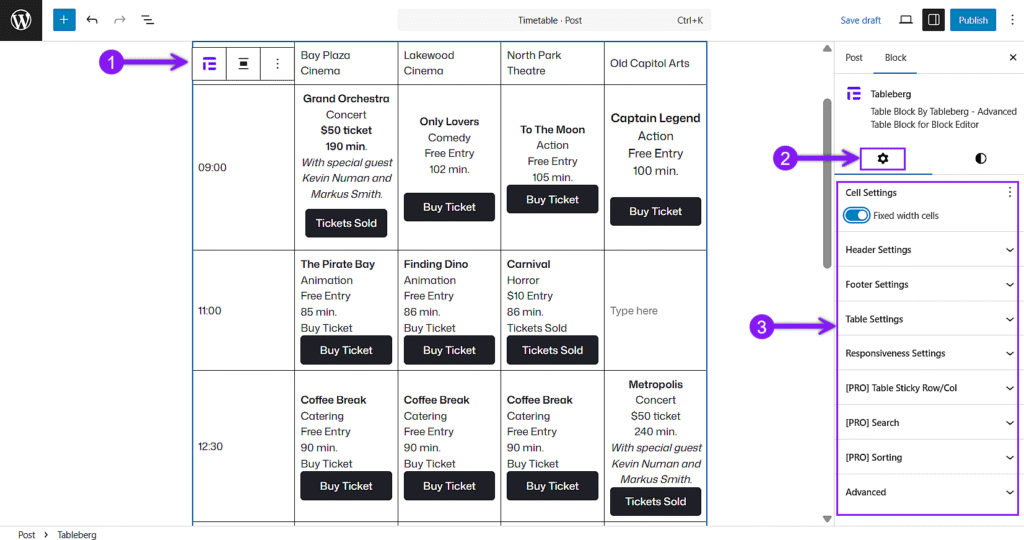
Task: Expand the Table Settings panel
Action: [x=928, y=319]
